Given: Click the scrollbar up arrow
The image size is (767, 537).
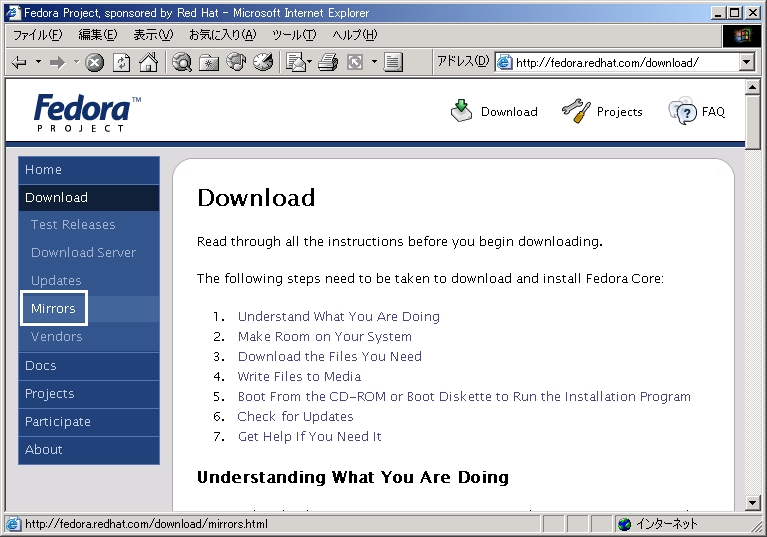Looking at the screenshot, I should point(752,88).
